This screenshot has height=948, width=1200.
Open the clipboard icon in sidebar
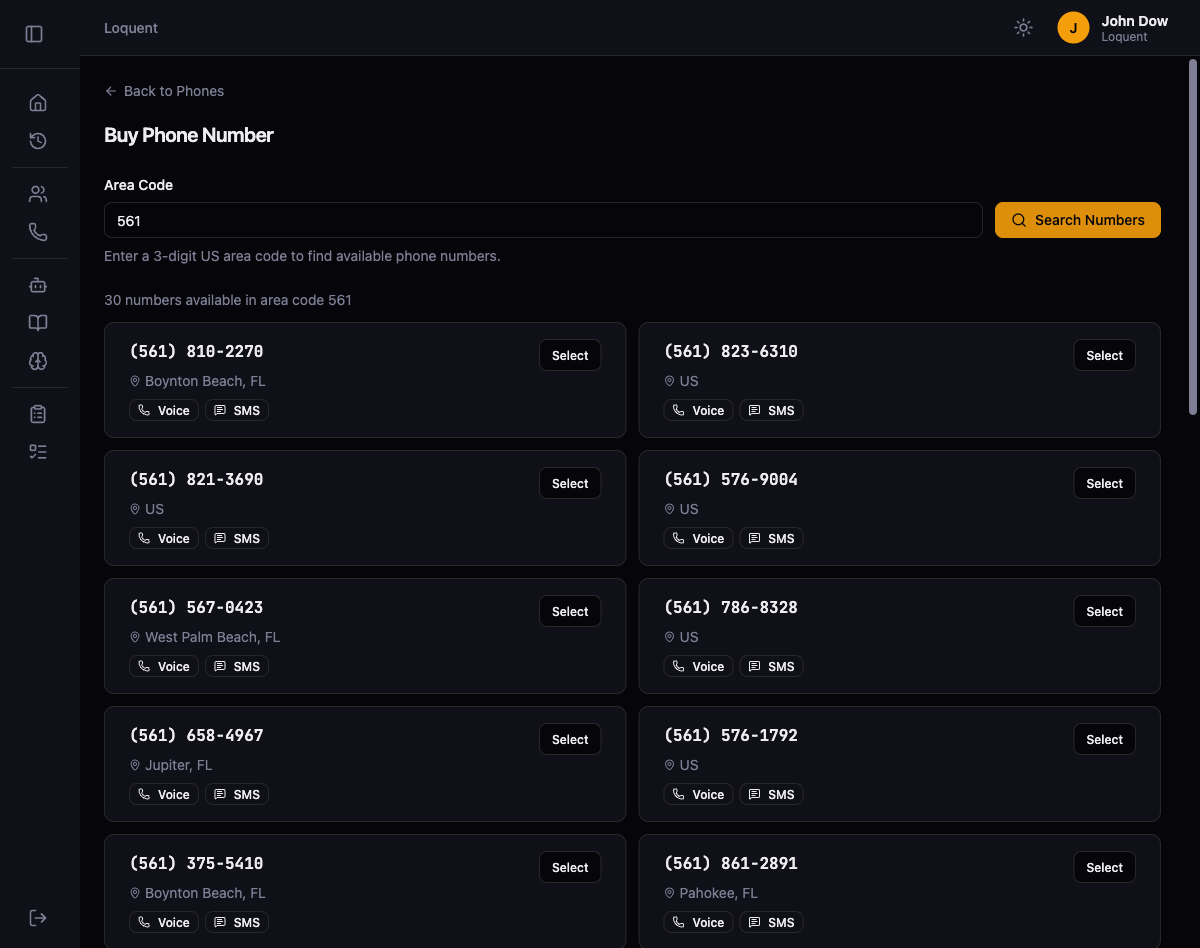point(38,414)
